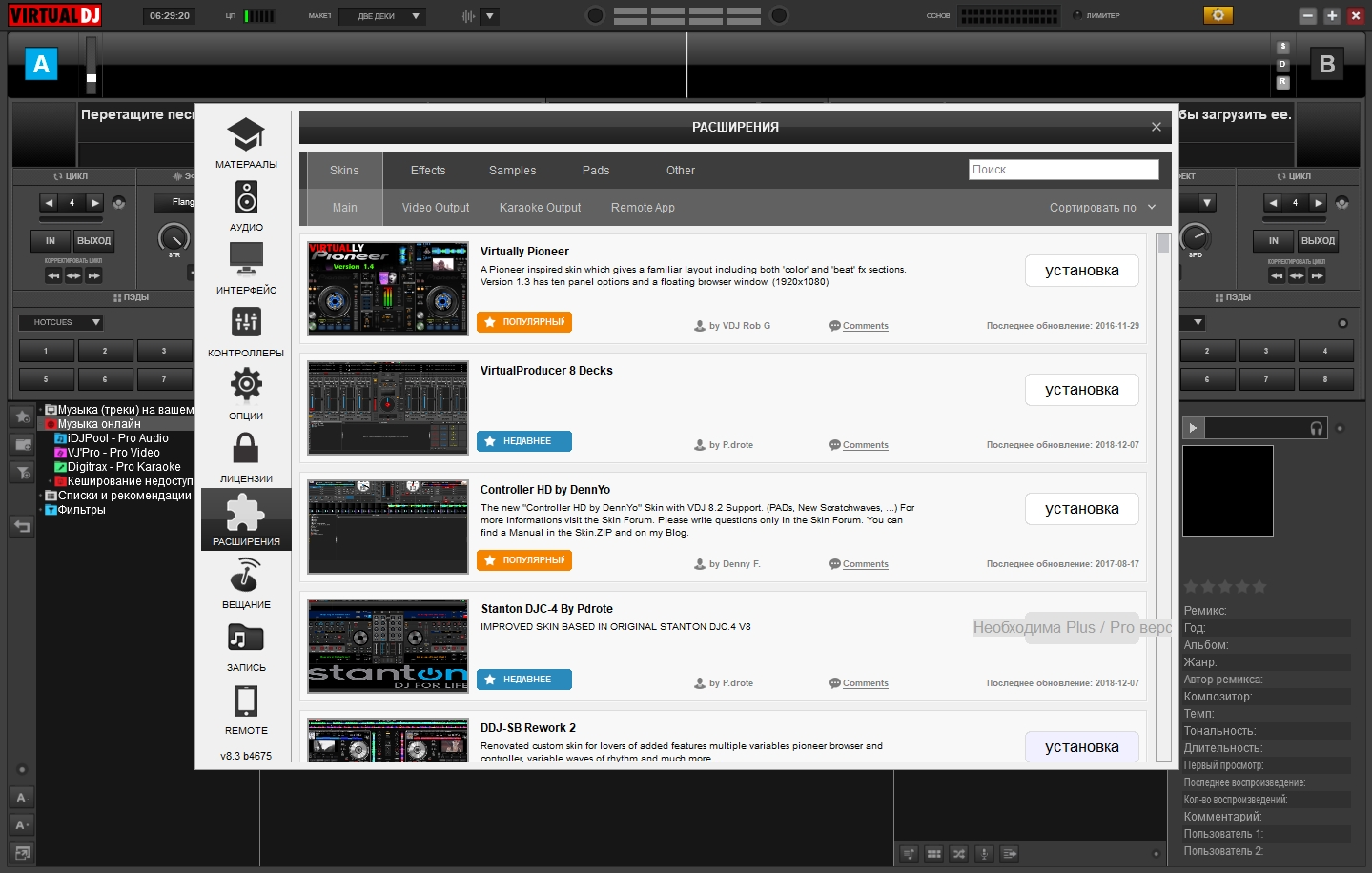Click the orange settings gear icon
The image size is (1372, 873).
[x=1218, y=15]
